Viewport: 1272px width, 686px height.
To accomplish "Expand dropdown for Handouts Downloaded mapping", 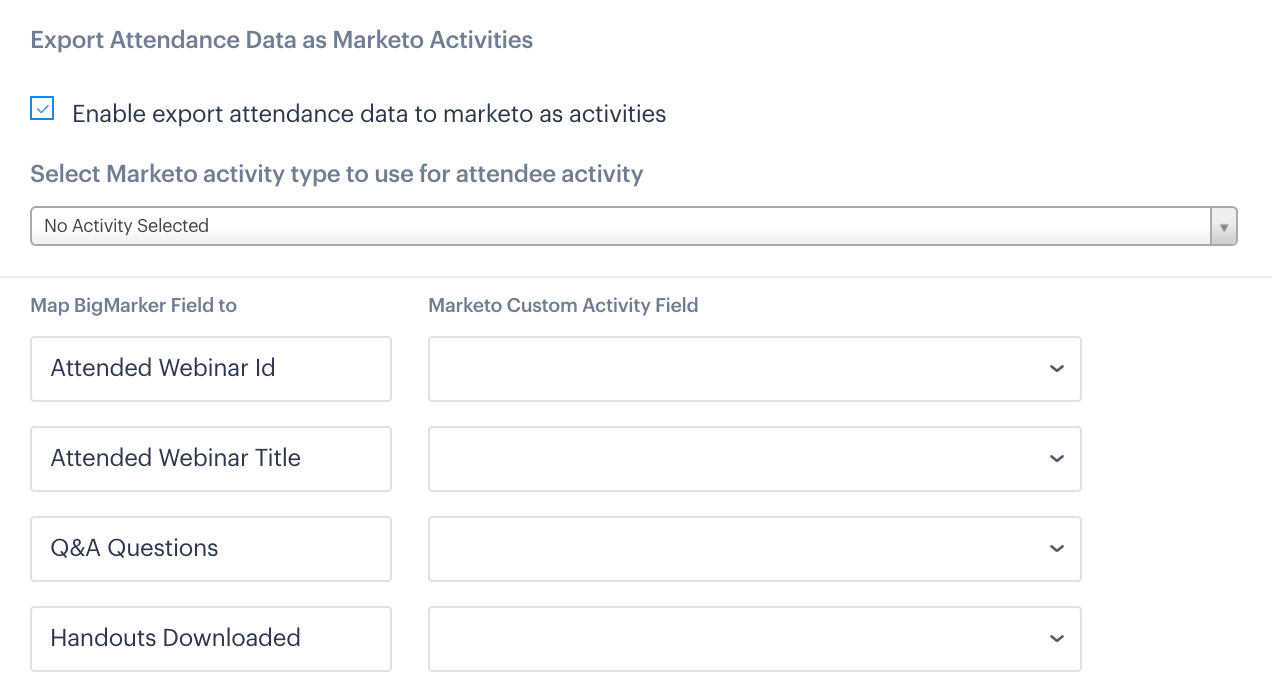I will 755,639.
